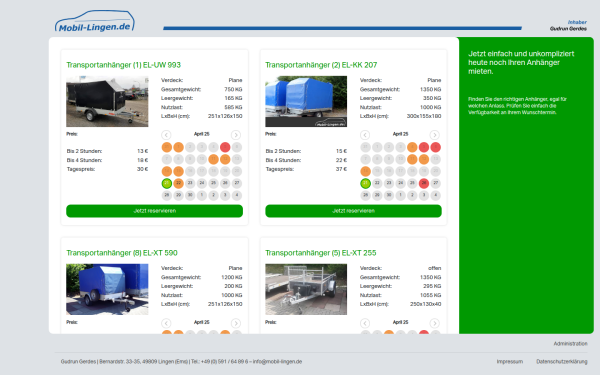Select day 26 in EL-UW 993 calendar
Screen dimensions: 600x375
pos(225,183)
